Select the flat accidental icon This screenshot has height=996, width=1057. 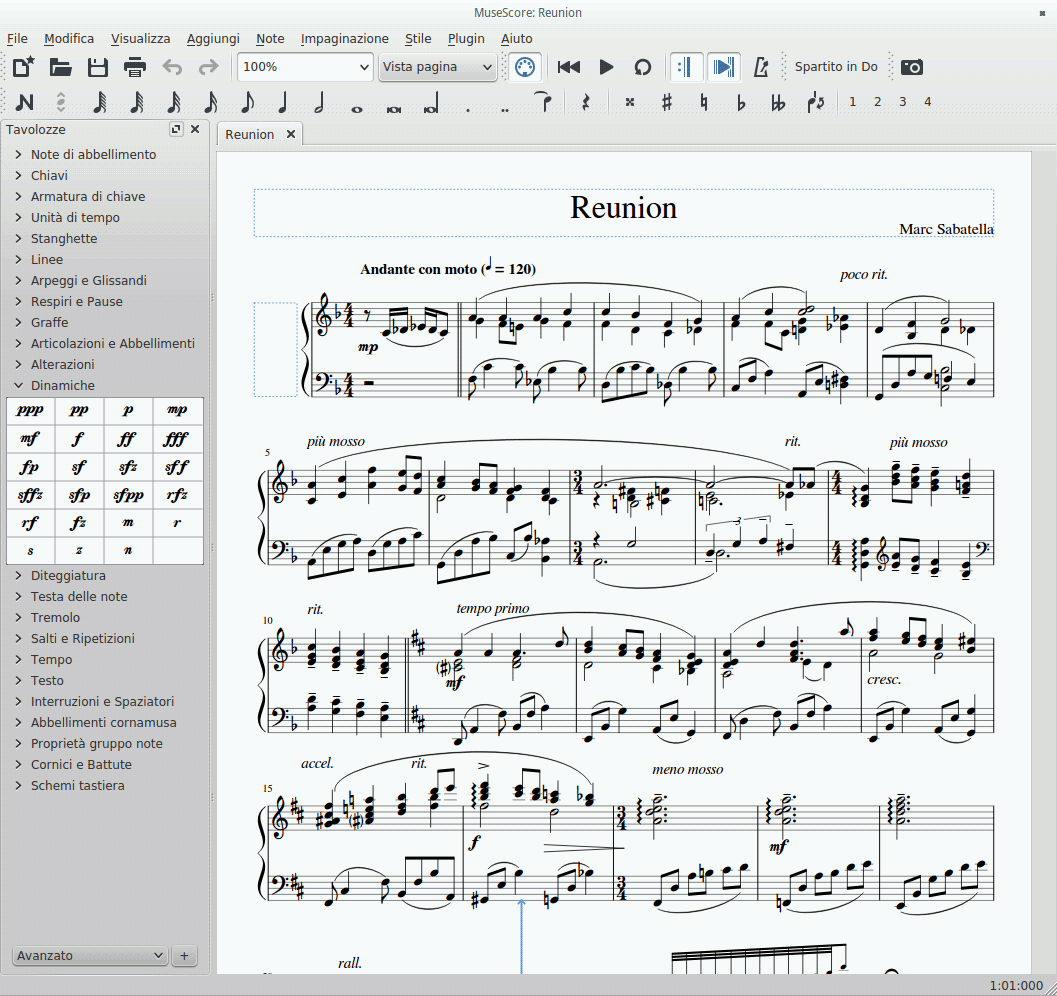(741, 102)
